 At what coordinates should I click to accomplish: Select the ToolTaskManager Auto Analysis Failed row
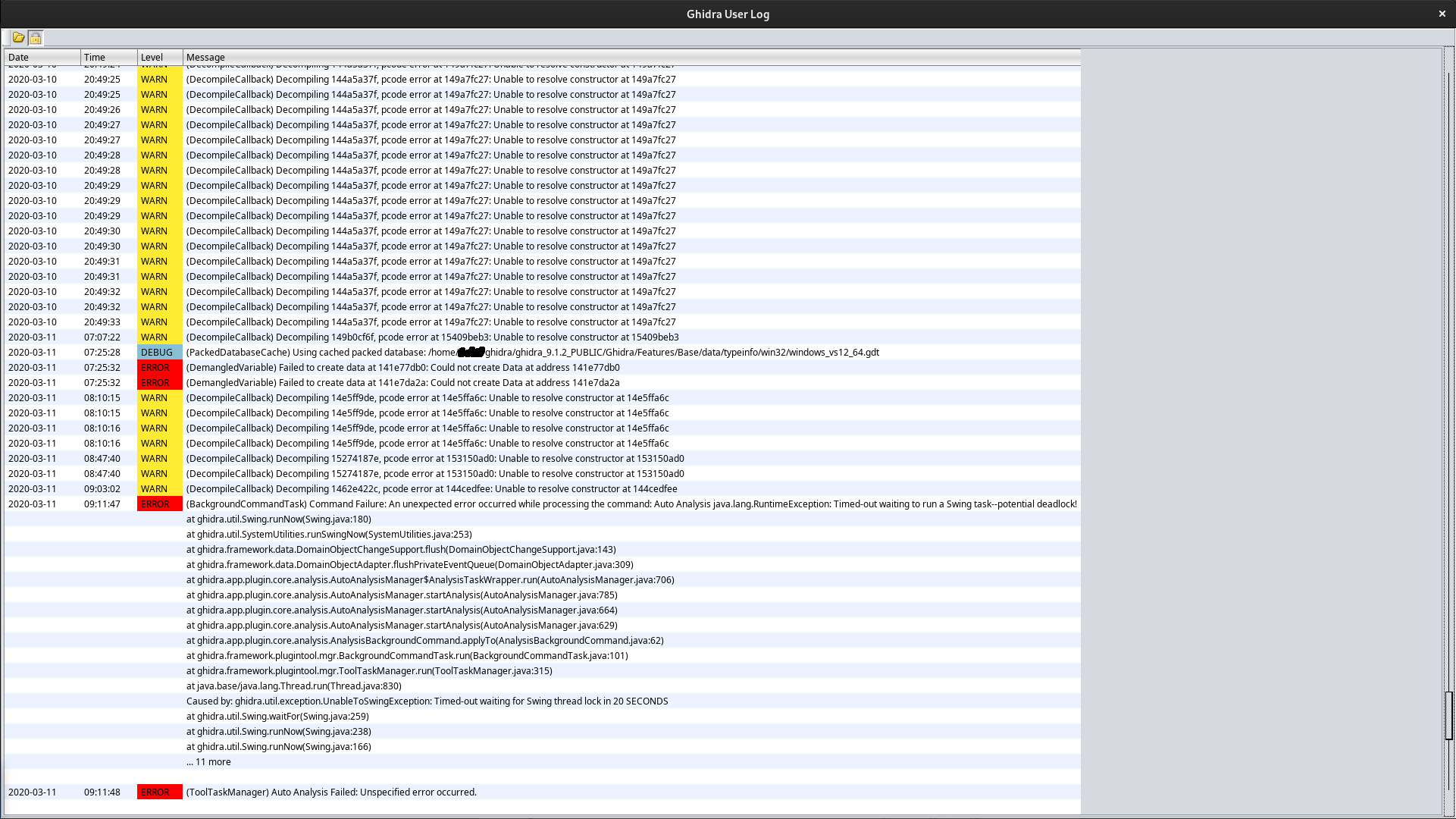(x=331, y=792)
